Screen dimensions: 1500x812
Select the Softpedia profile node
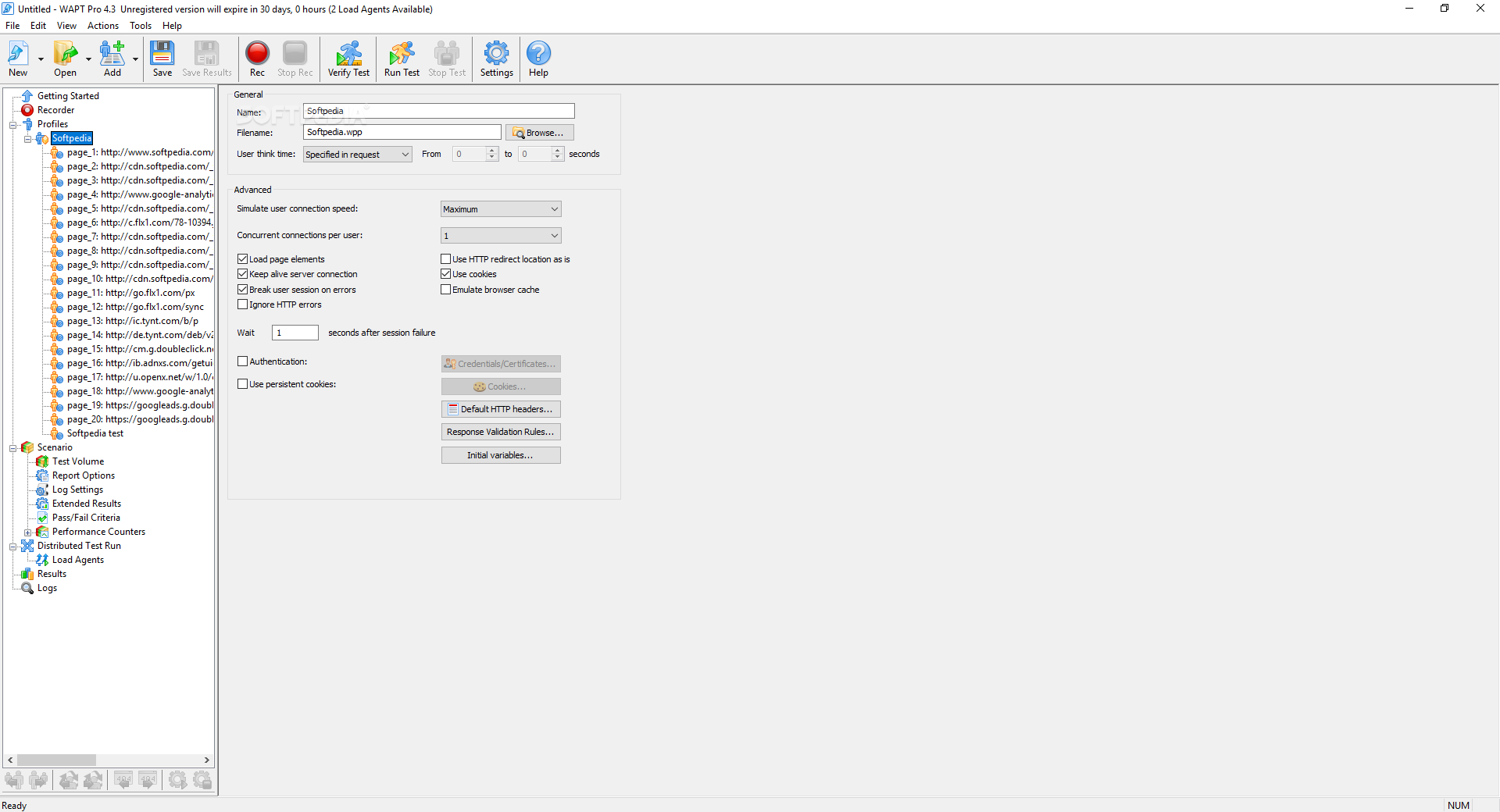[x=72, y=138]
